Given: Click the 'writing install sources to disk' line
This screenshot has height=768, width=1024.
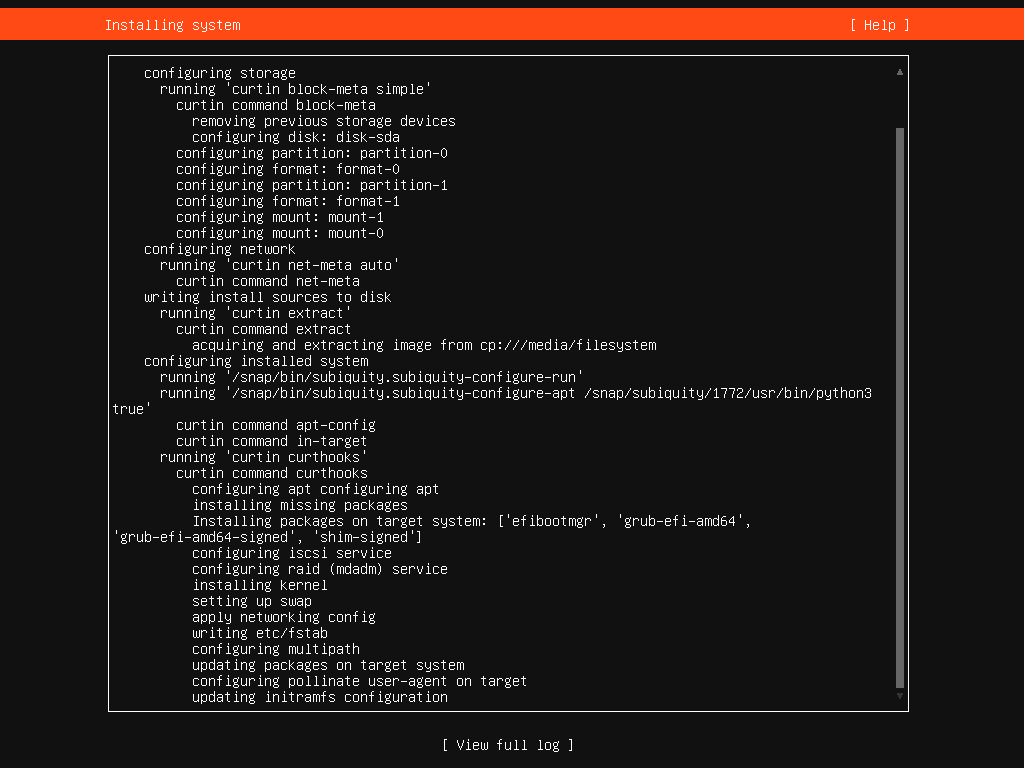Looking at the screenshot, I should tap(268, 297).
